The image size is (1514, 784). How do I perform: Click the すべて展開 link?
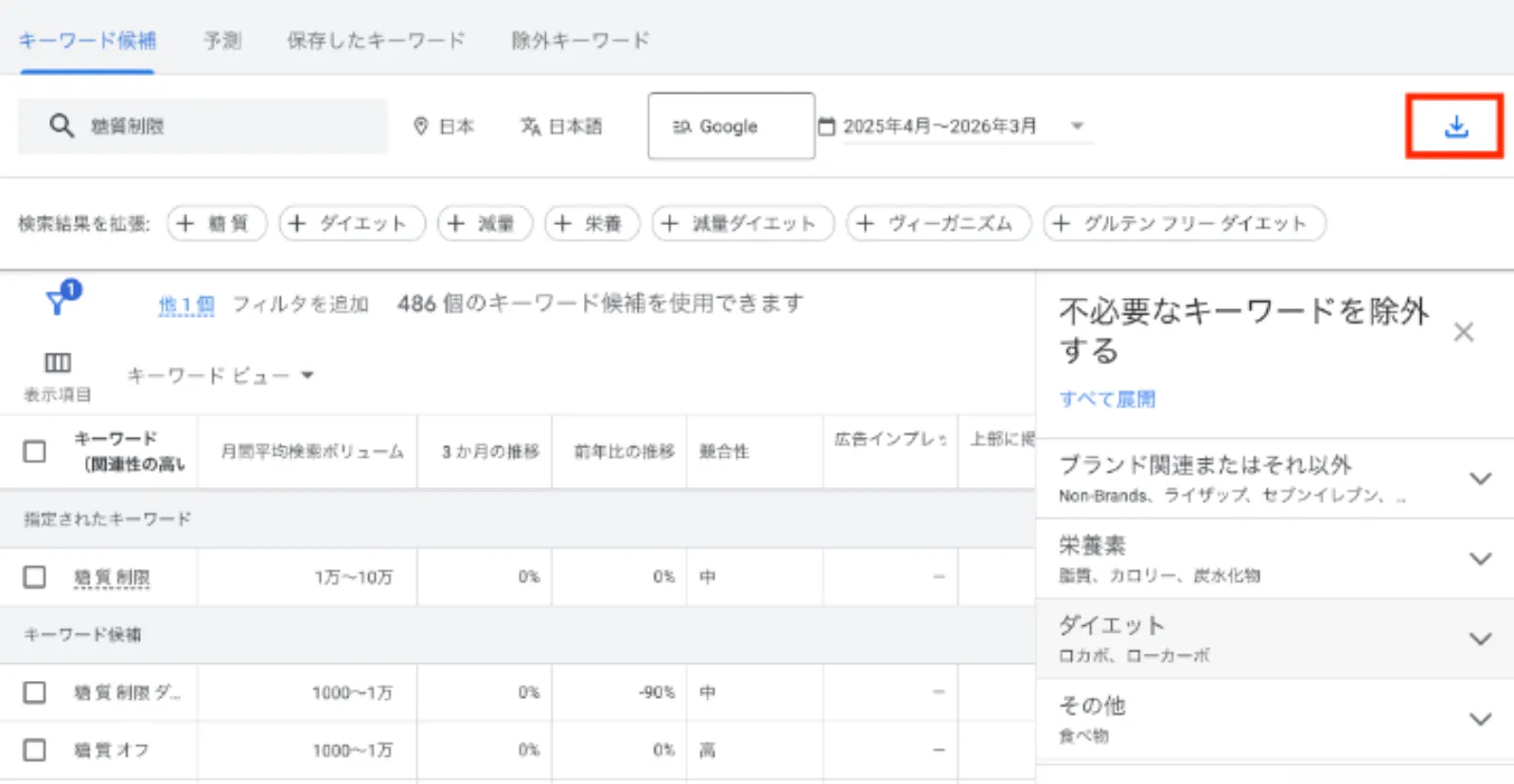(x=1107, y=399)
